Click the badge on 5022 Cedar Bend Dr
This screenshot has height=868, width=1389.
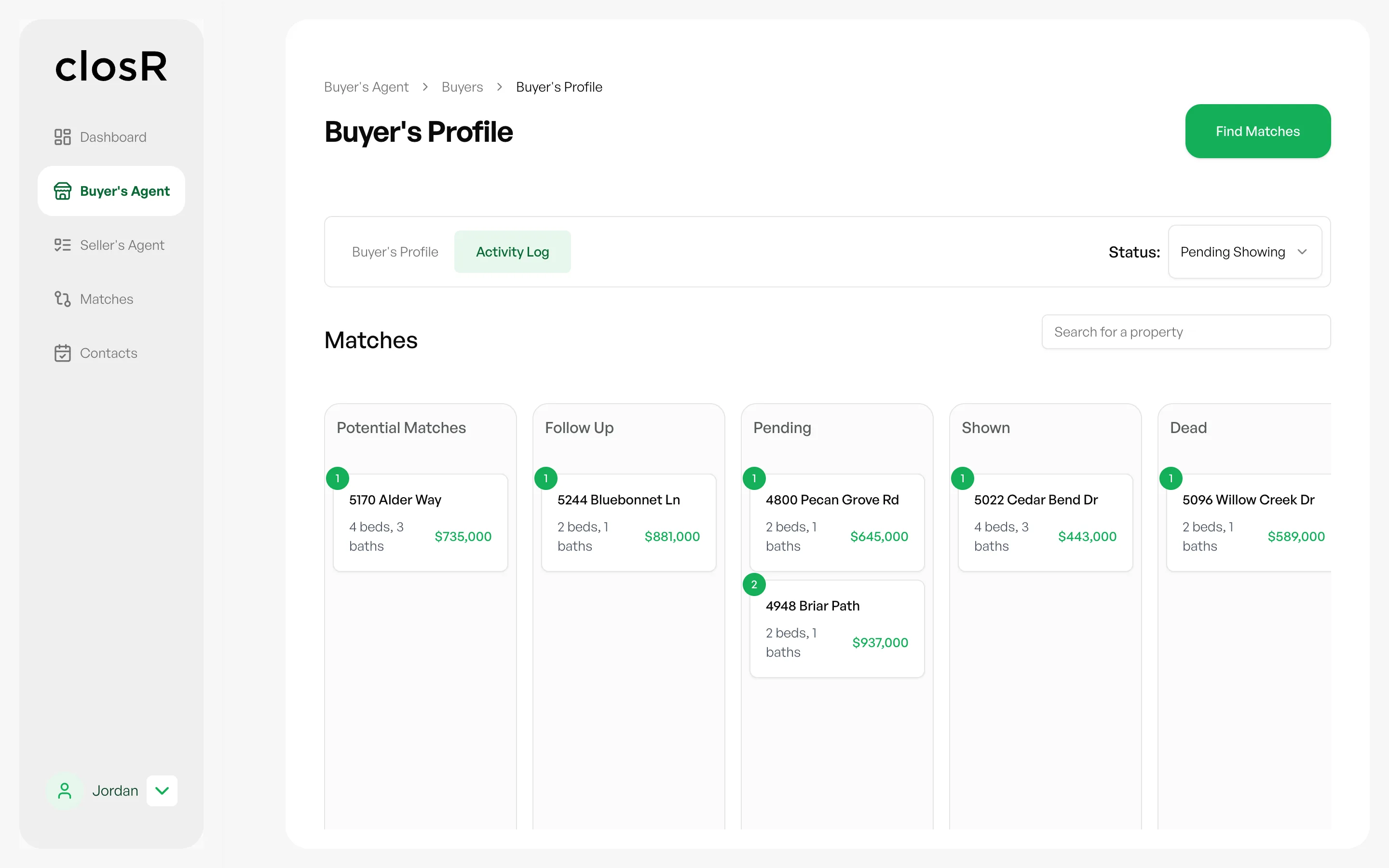963,478
